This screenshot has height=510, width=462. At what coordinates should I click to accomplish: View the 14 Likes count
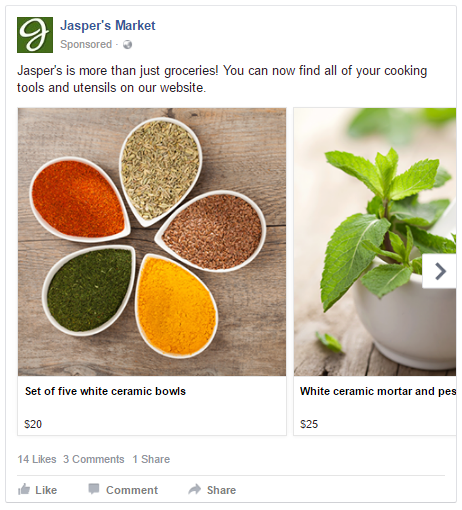coord(37,459)
